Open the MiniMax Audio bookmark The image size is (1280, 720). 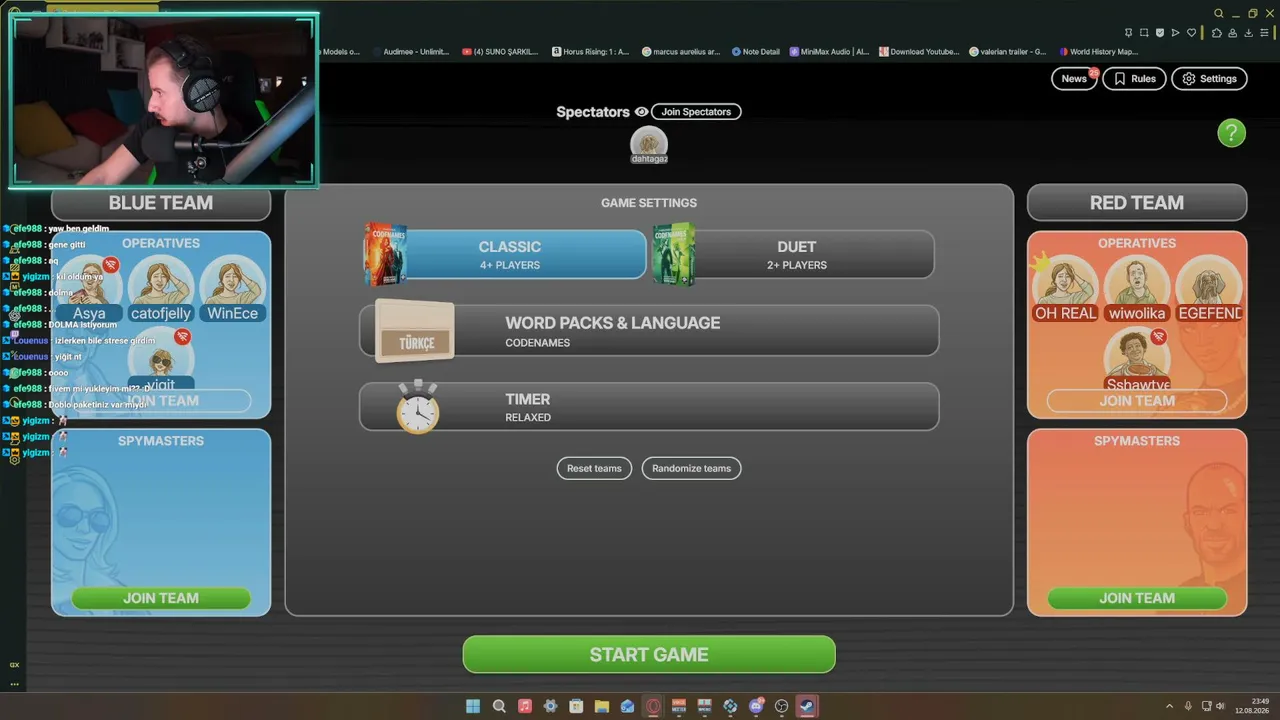[x=829, y=52]
